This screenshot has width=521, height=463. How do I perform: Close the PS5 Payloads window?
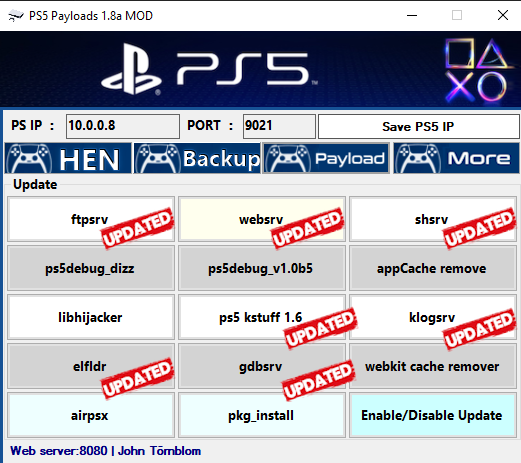[503, 15]
